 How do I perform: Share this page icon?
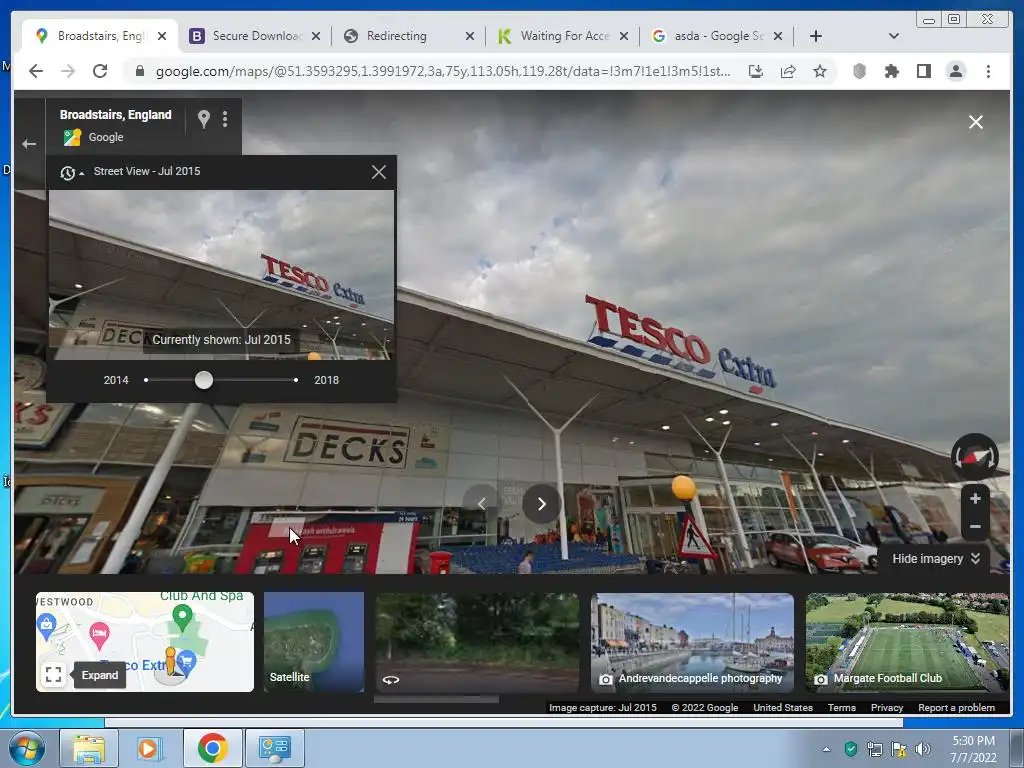pyautogui.click(x=788, y=71)
